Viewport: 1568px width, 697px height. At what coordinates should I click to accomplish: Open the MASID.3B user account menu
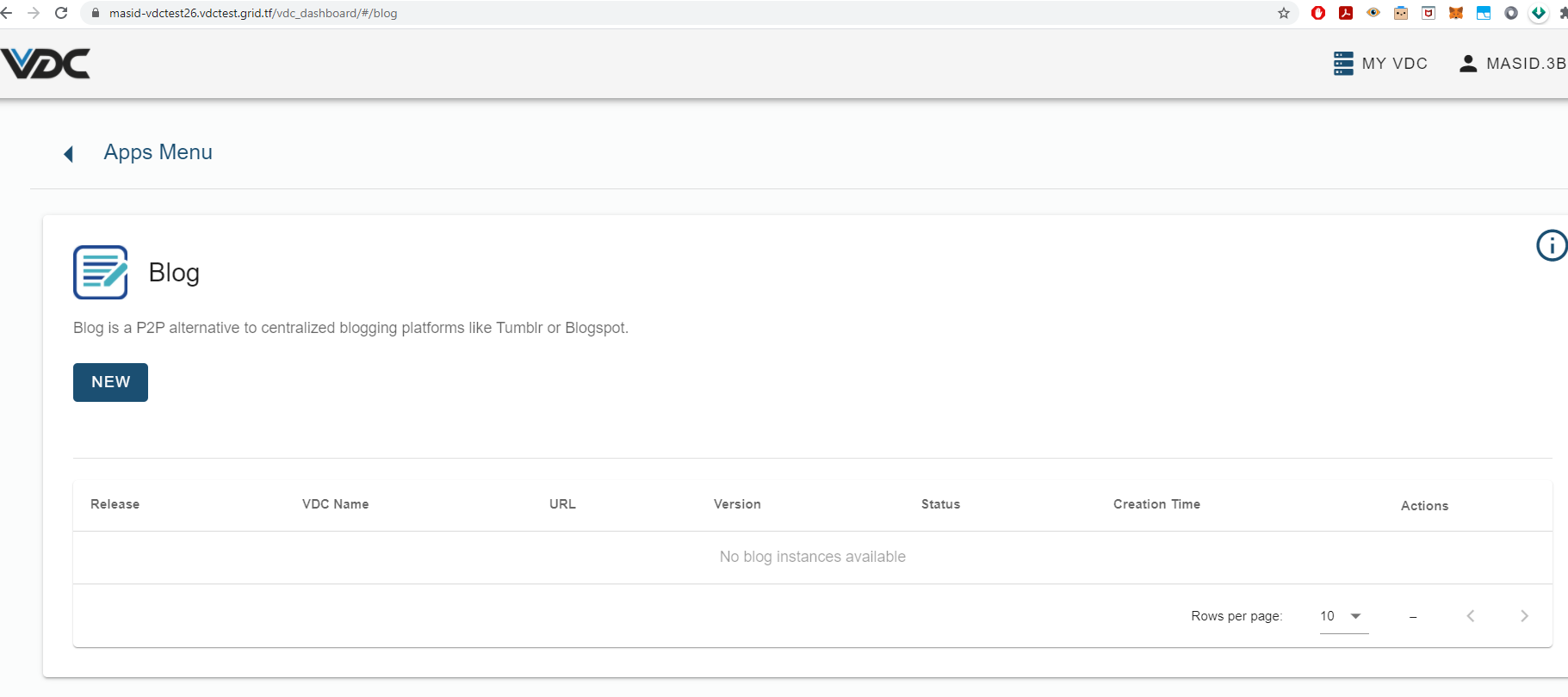tap(1513, 64)
